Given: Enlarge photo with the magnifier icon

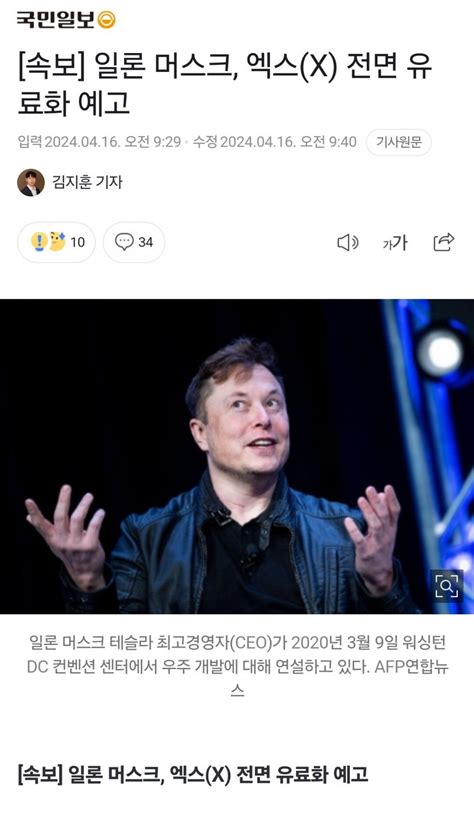Looking at the screenshot, I should tap(447, 586).
